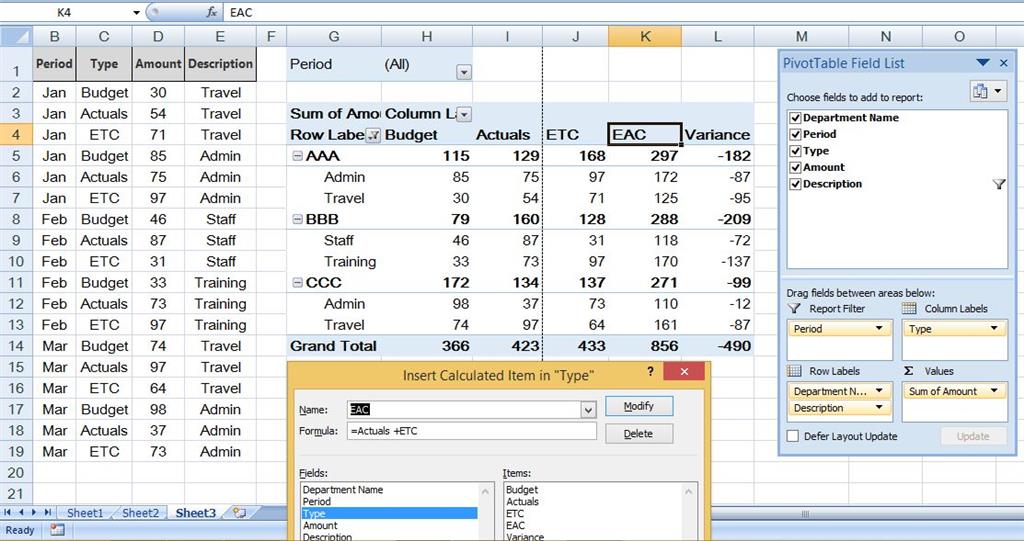Switch to the Sheet2 tab
This screenshot has height=541, width=1024.
click(x=140, y=513)
